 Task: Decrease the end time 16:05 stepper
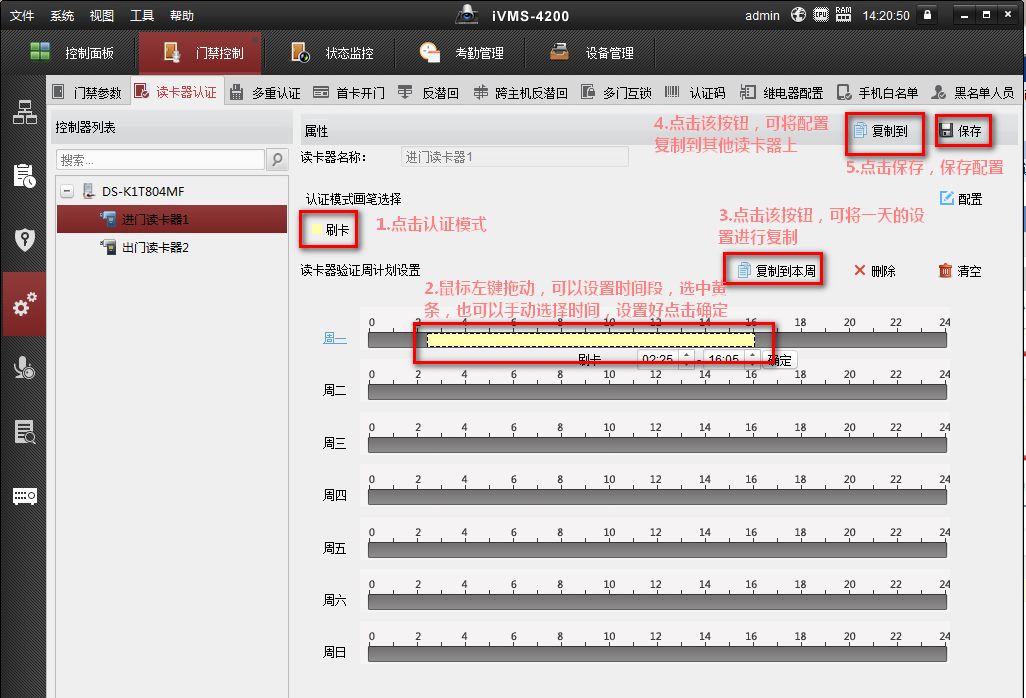tap(751, 364)
